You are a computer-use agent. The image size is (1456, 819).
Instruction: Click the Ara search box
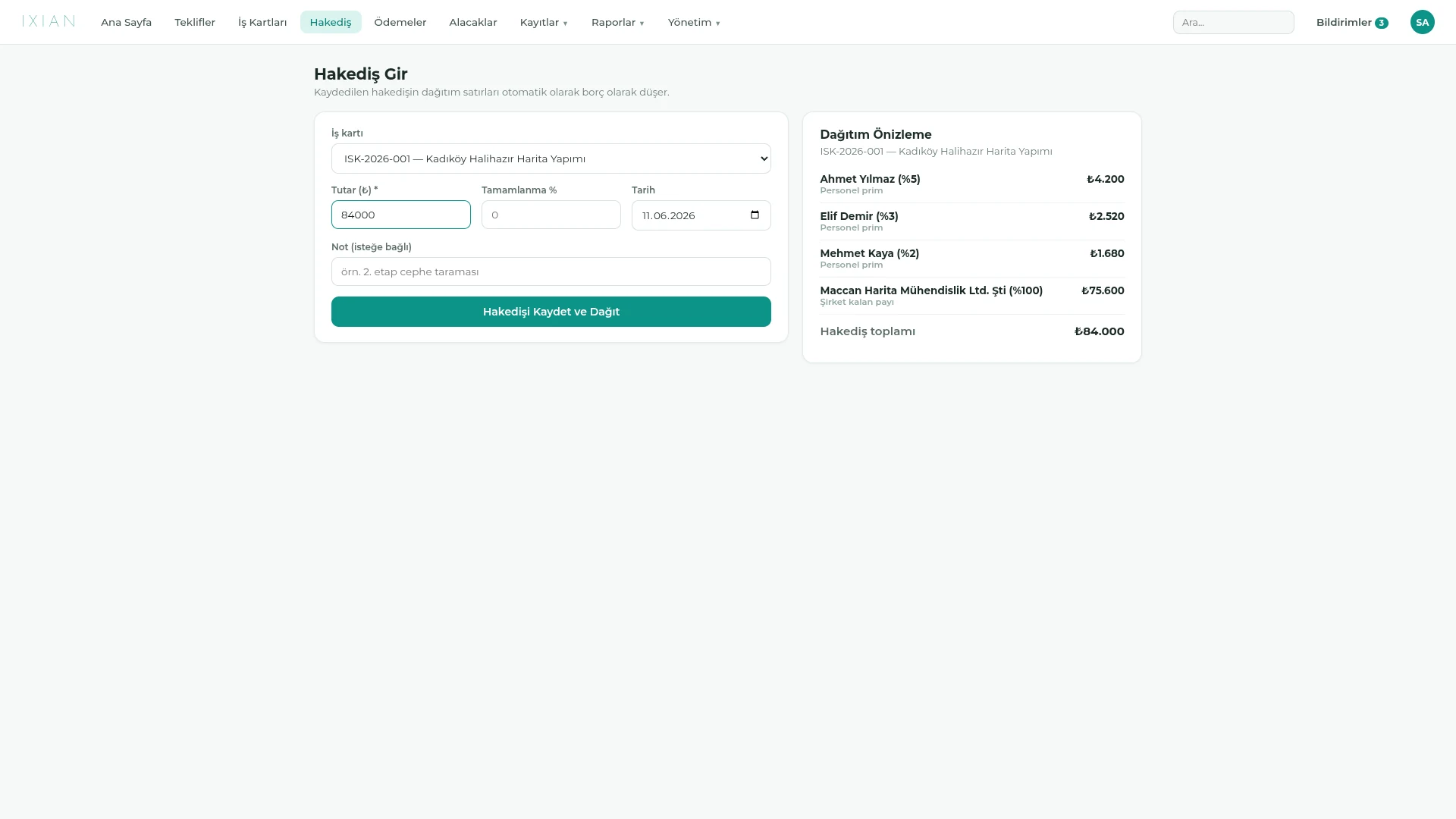pos(1233,22)
